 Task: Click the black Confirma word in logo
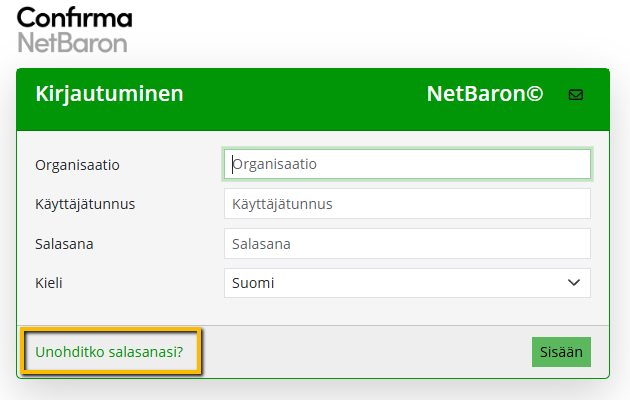pyautogui.click(x=74, y=17)
